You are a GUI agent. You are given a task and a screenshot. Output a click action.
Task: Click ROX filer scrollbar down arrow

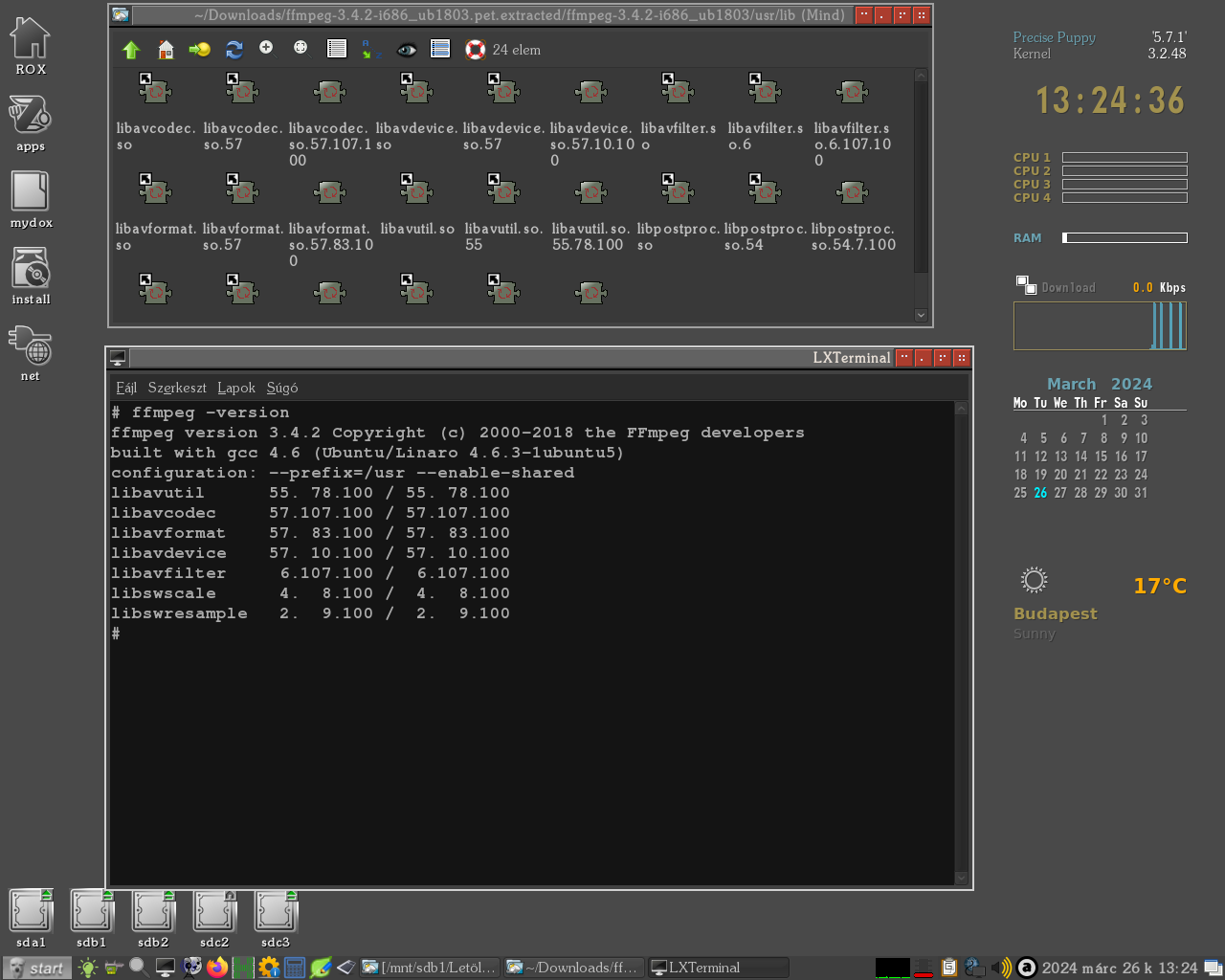pos(921,315)
